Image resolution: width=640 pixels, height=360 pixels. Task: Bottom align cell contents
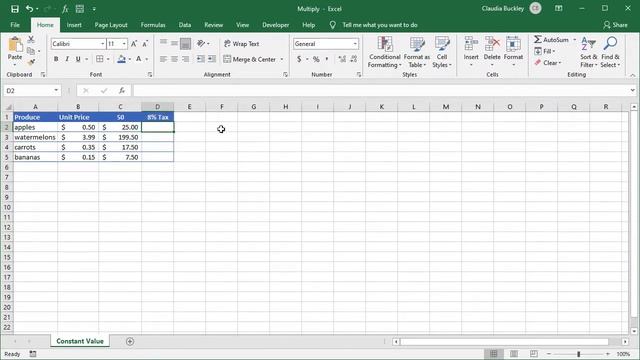coord(185,43)
